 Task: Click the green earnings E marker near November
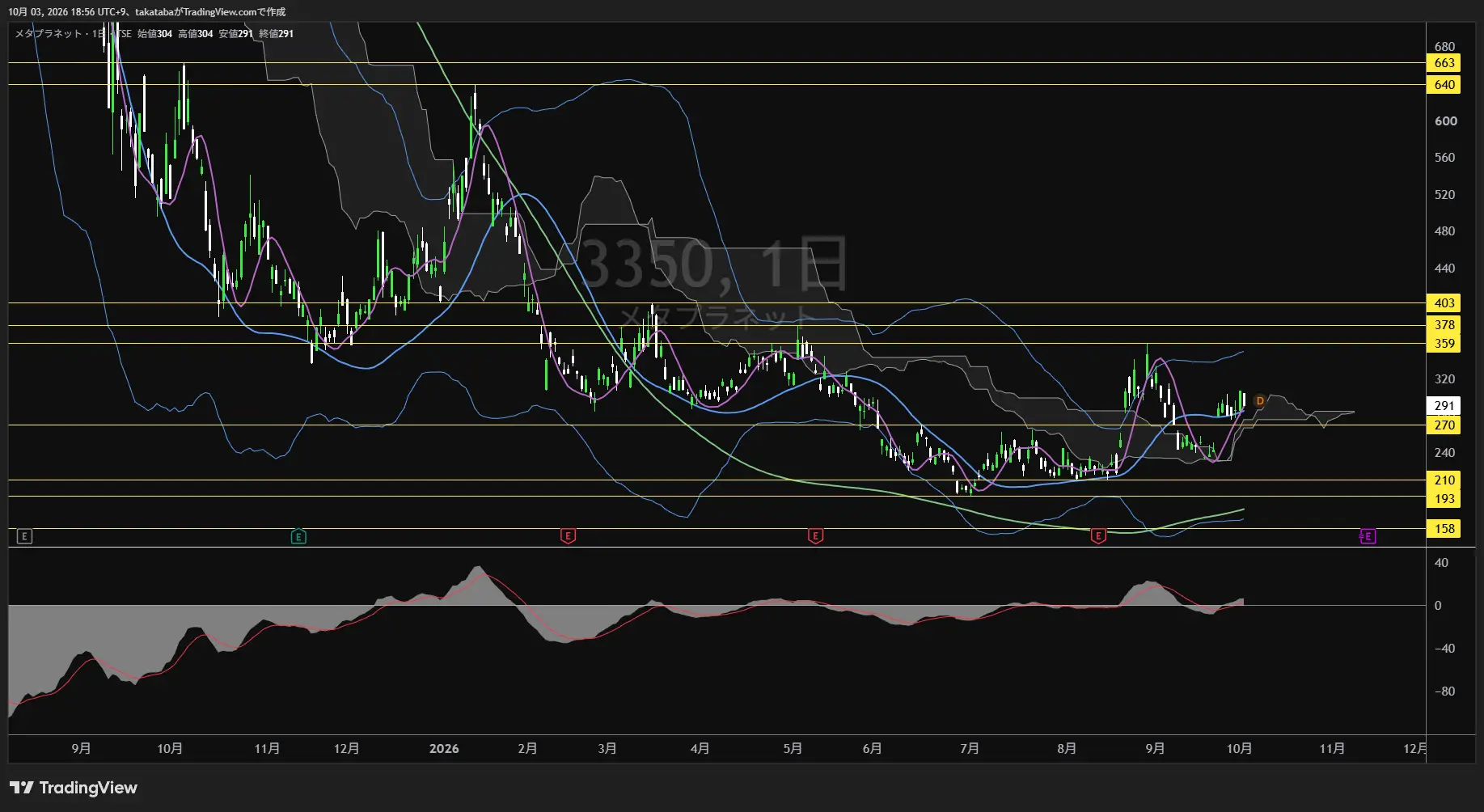click(x=298, y=536)
